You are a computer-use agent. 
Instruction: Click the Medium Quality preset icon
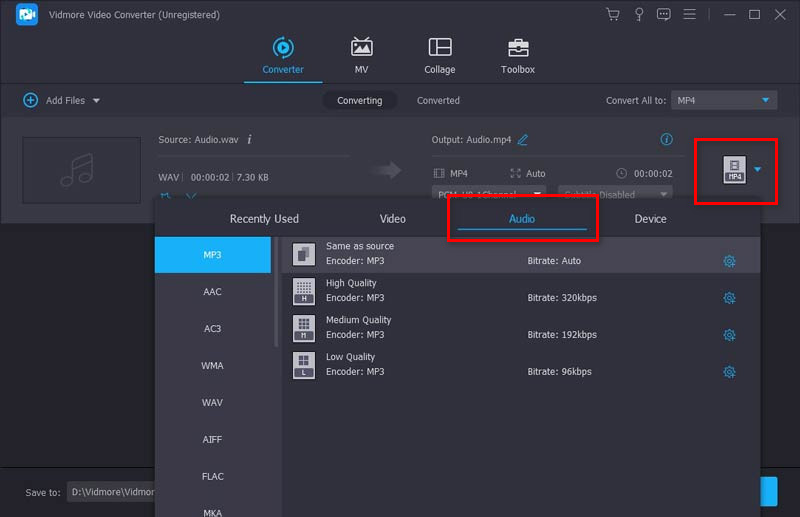[304, 328]
